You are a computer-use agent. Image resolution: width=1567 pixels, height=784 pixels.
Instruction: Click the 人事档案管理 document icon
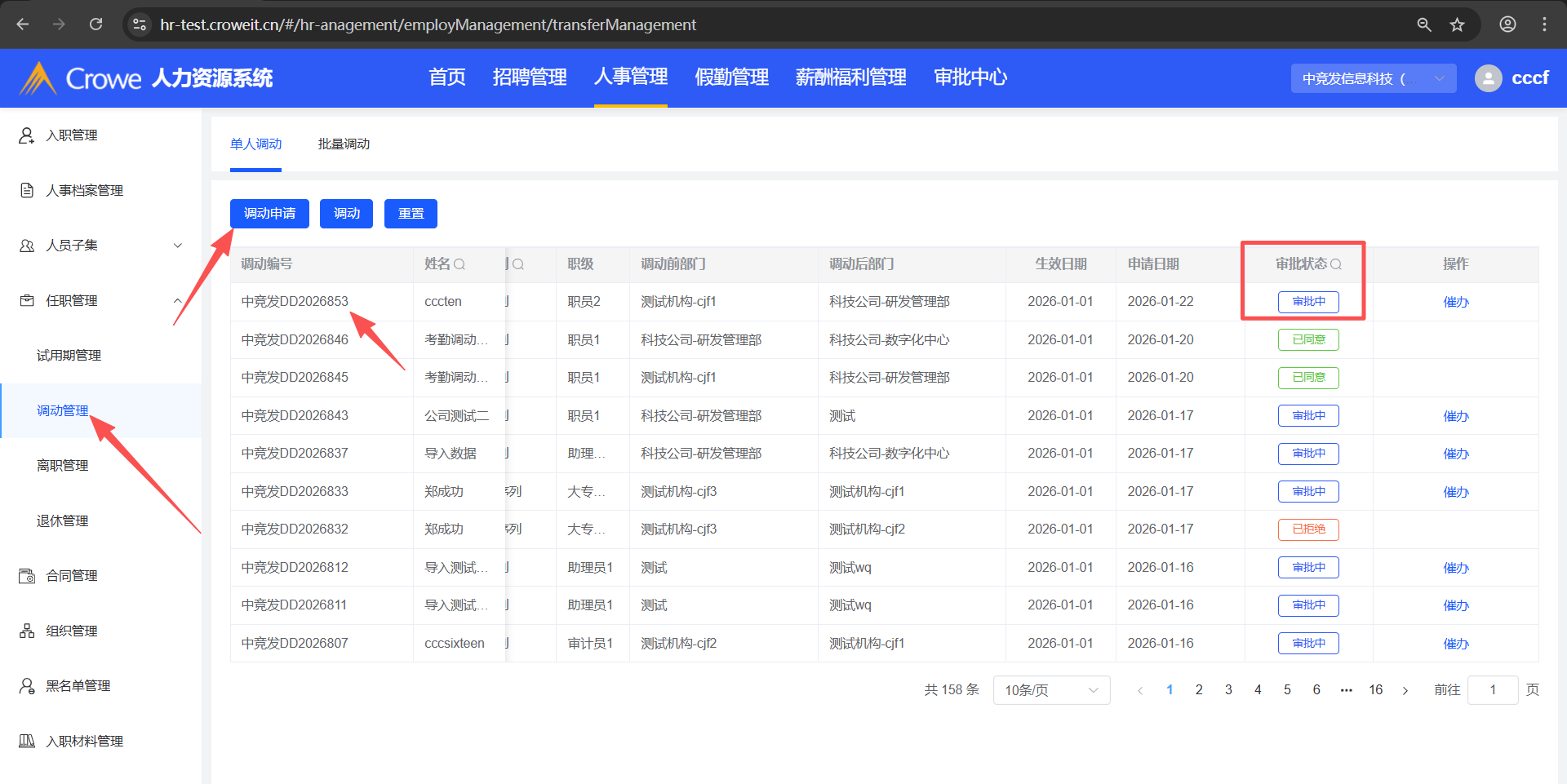(x=27, y=190)
